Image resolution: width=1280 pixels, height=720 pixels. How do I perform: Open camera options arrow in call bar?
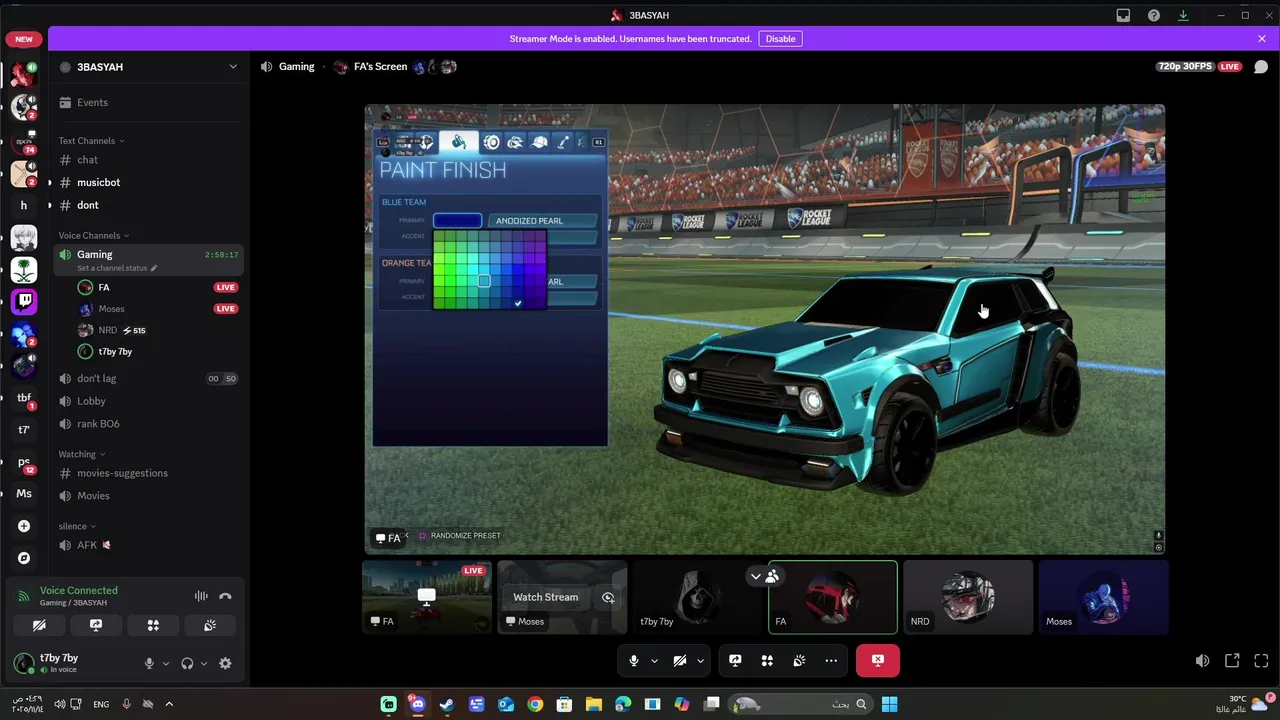(x=700, y=660)
